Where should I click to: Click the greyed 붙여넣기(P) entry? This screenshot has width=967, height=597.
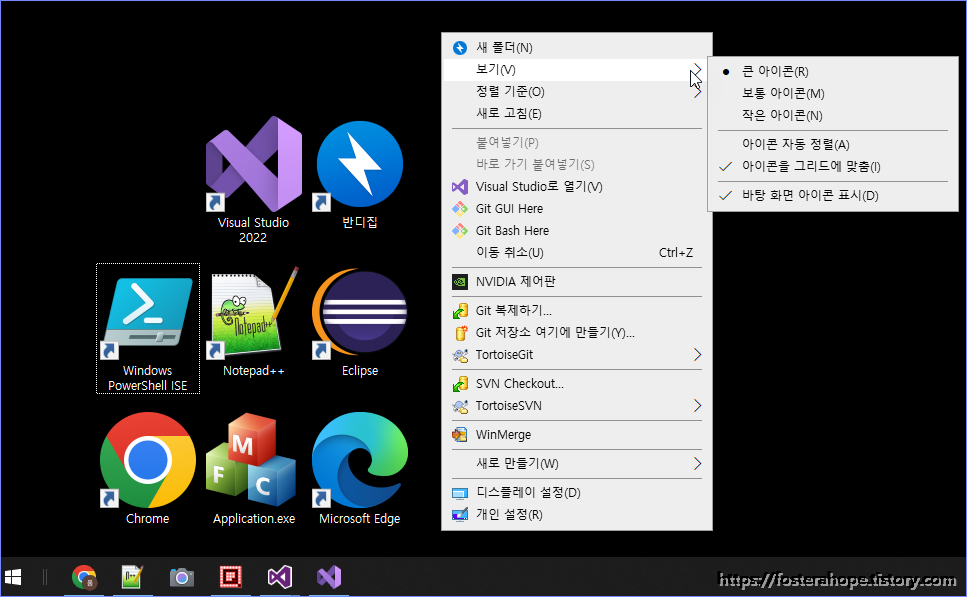pos(577,142)
